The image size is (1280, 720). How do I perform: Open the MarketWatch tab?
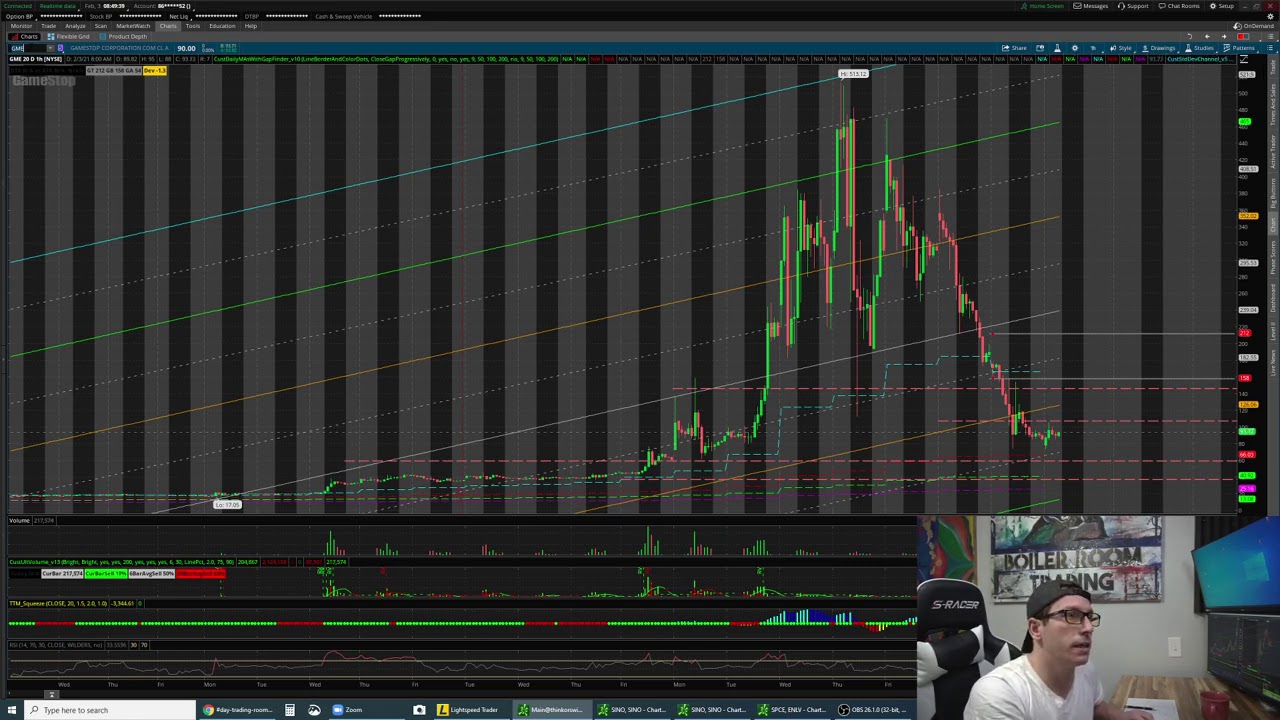[x=133, y=26]
